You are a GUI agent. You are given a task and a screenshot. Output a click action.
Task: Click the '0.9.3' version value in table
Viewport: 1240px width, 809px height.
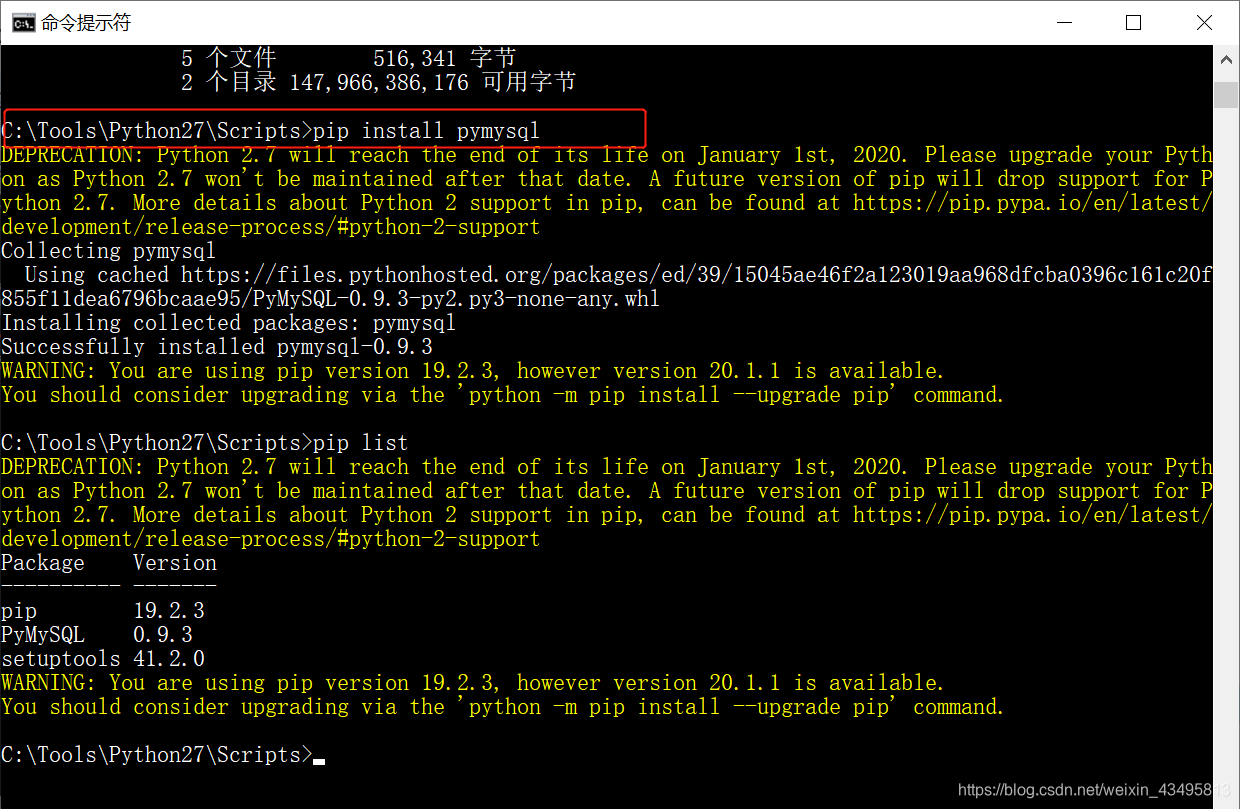tap(163, 635)
